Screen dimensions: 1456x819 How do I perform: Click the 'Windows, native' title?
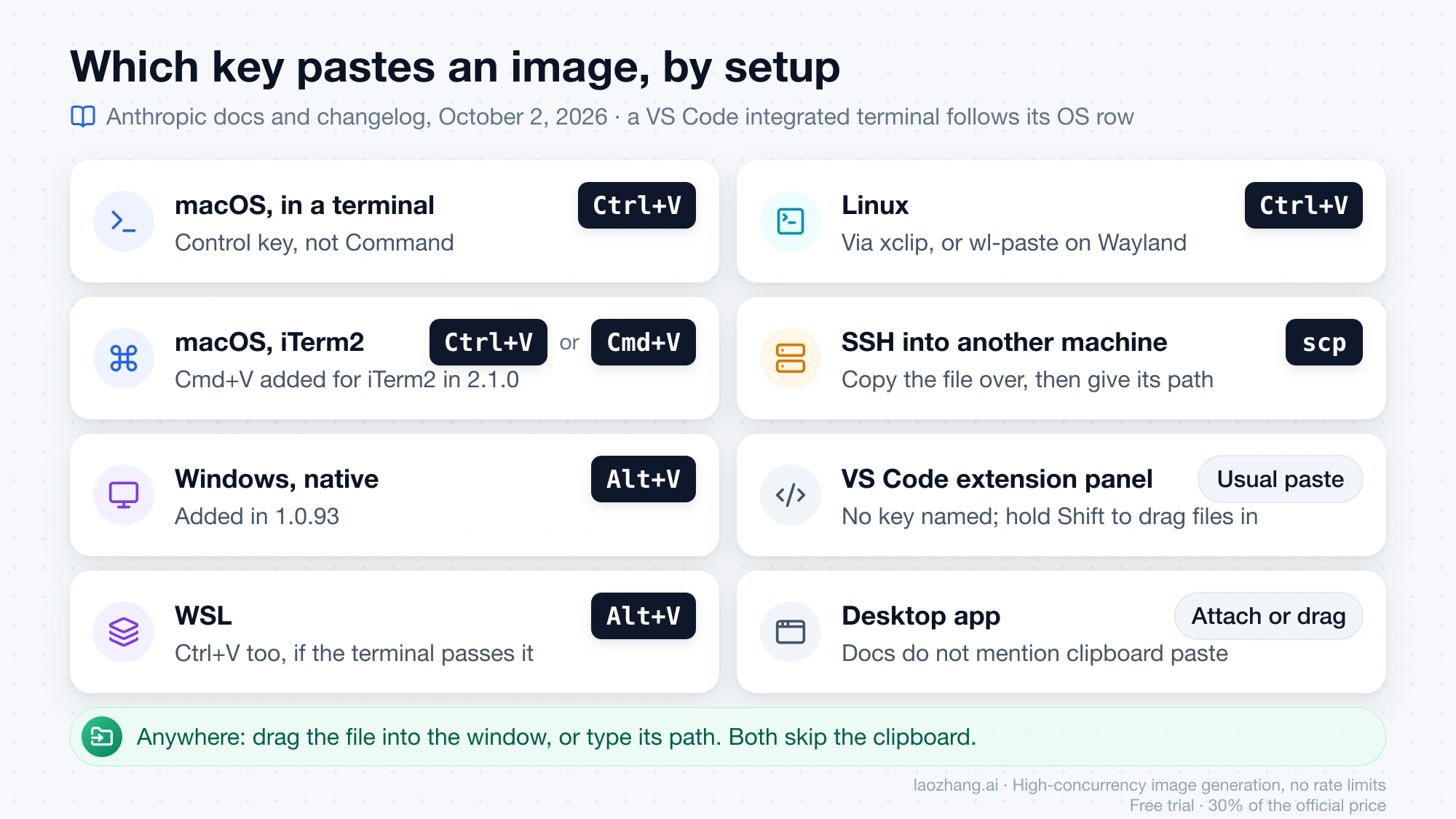coord(277,479)
